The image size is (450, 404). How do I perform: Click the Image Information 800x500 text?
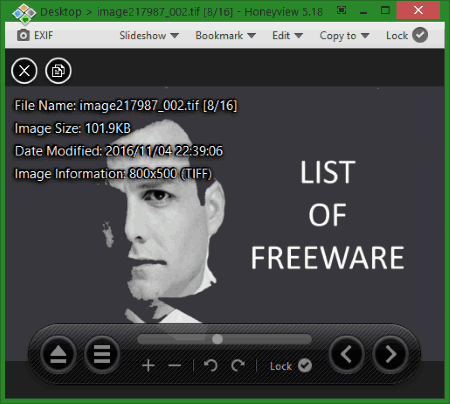click(x=113, y=174)
